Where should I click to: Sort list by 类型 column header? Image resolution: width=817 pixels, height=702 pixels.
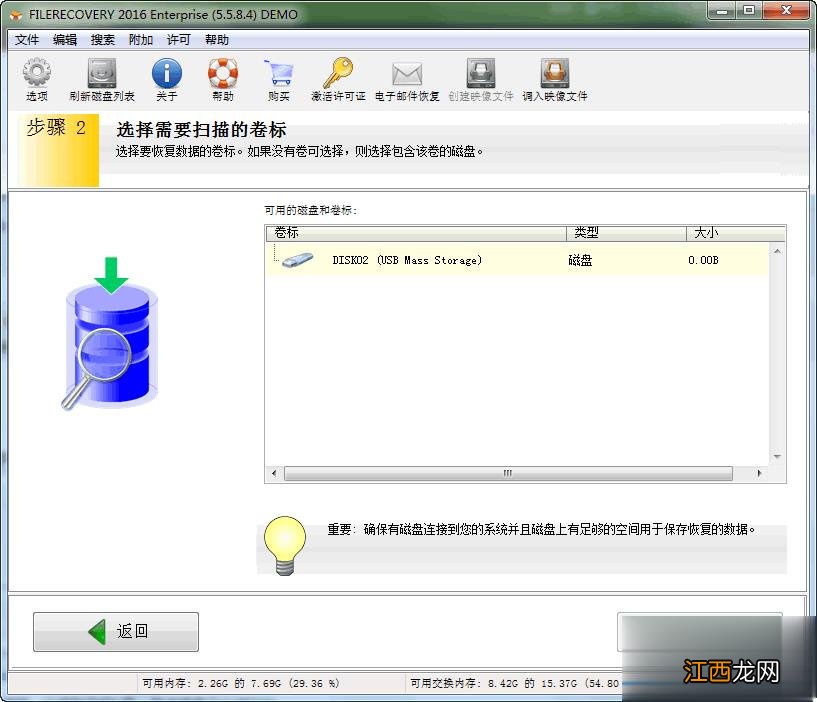coord(625,233)
